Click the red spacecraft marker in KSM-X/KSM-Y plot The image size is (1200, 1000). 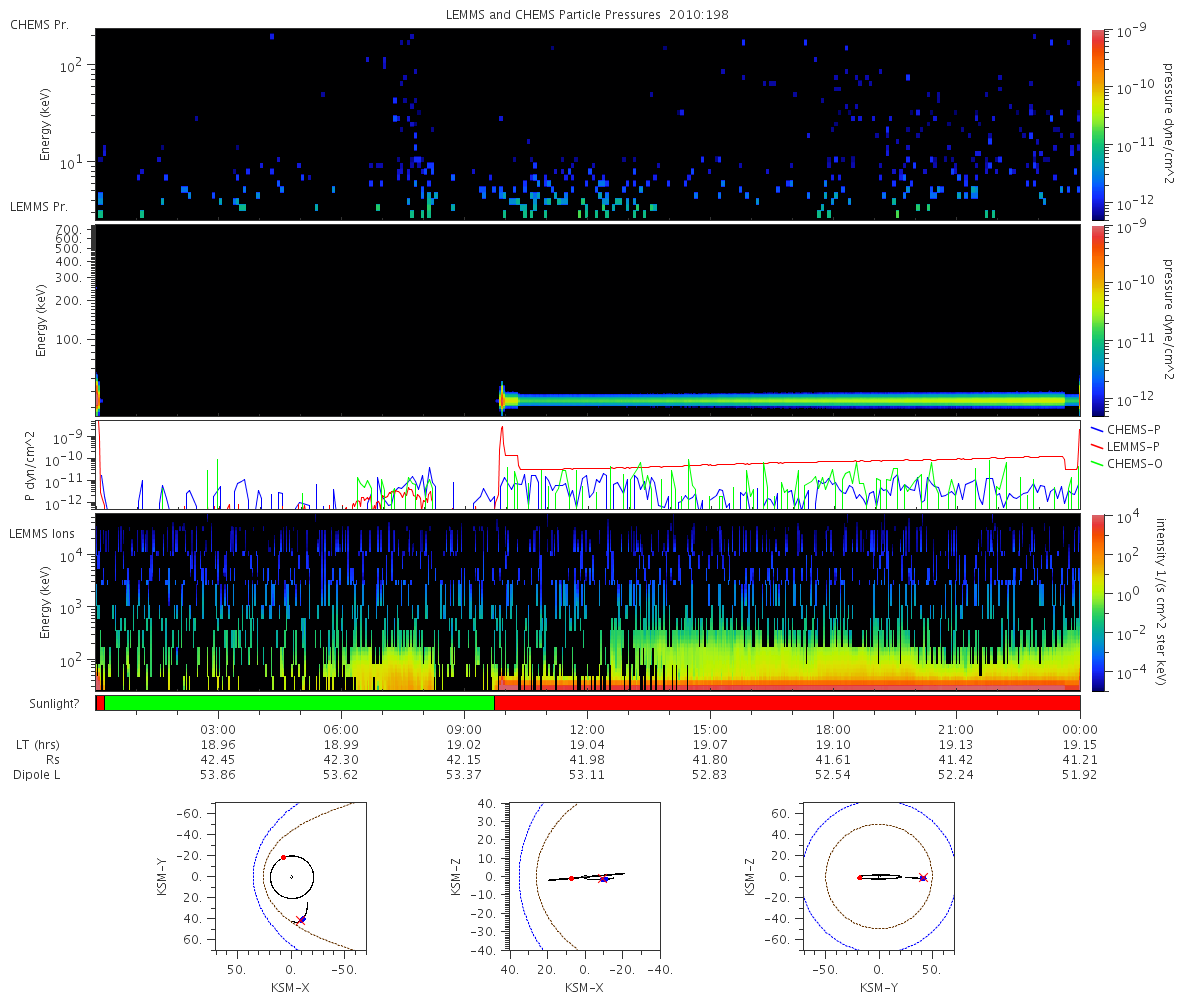point(301,919)
